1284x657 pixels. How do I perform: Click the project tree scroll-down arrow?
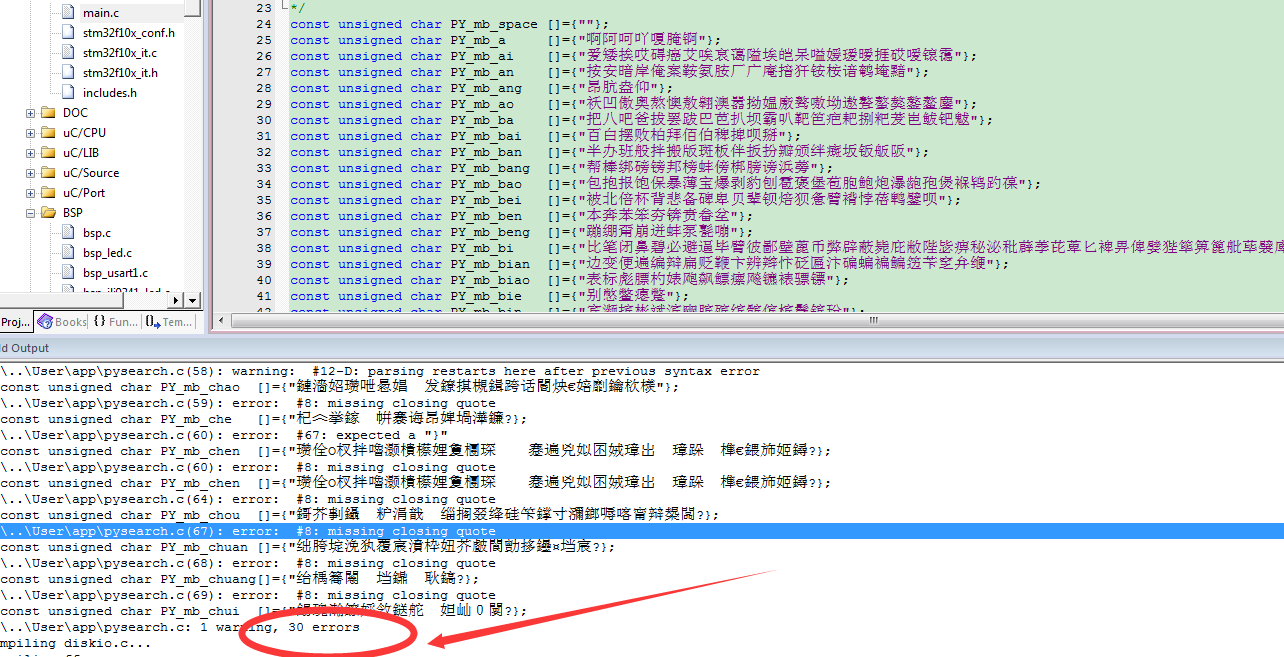click(192, 299)
